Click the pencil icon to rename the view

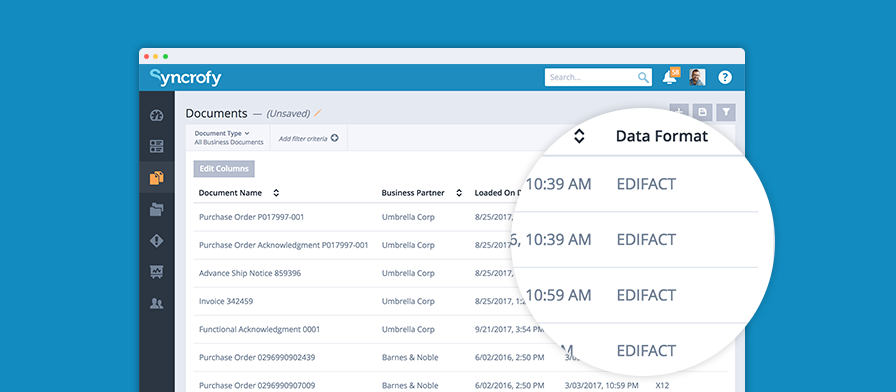318,113
